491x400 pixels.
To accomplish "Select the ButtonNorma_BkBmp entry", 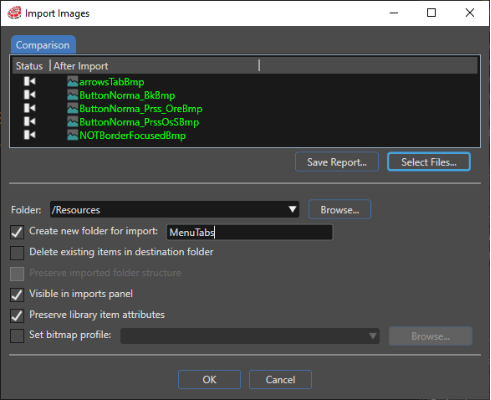I will (127, 95).
